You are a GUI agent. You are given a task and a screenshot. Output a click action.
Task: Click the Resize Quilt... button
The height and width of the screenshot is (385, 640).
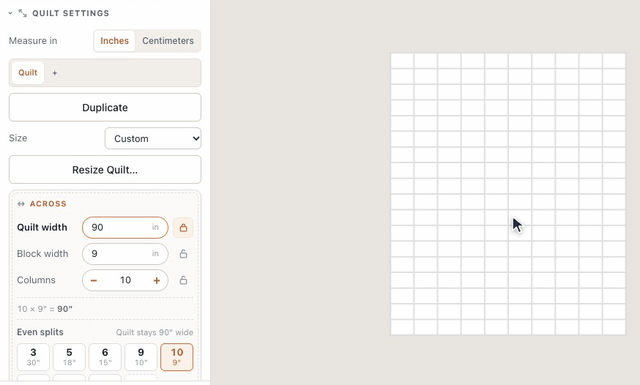[105, 169]
